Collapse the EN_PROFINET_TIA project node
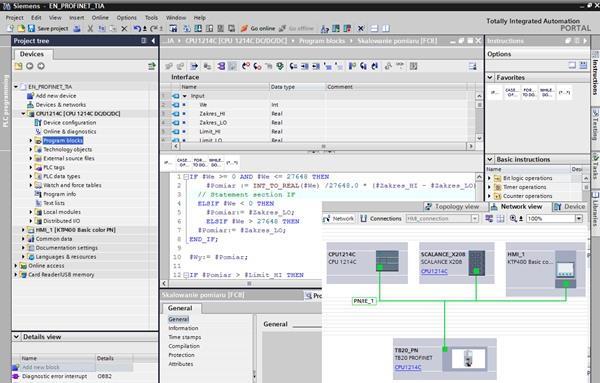 (16, 87)
